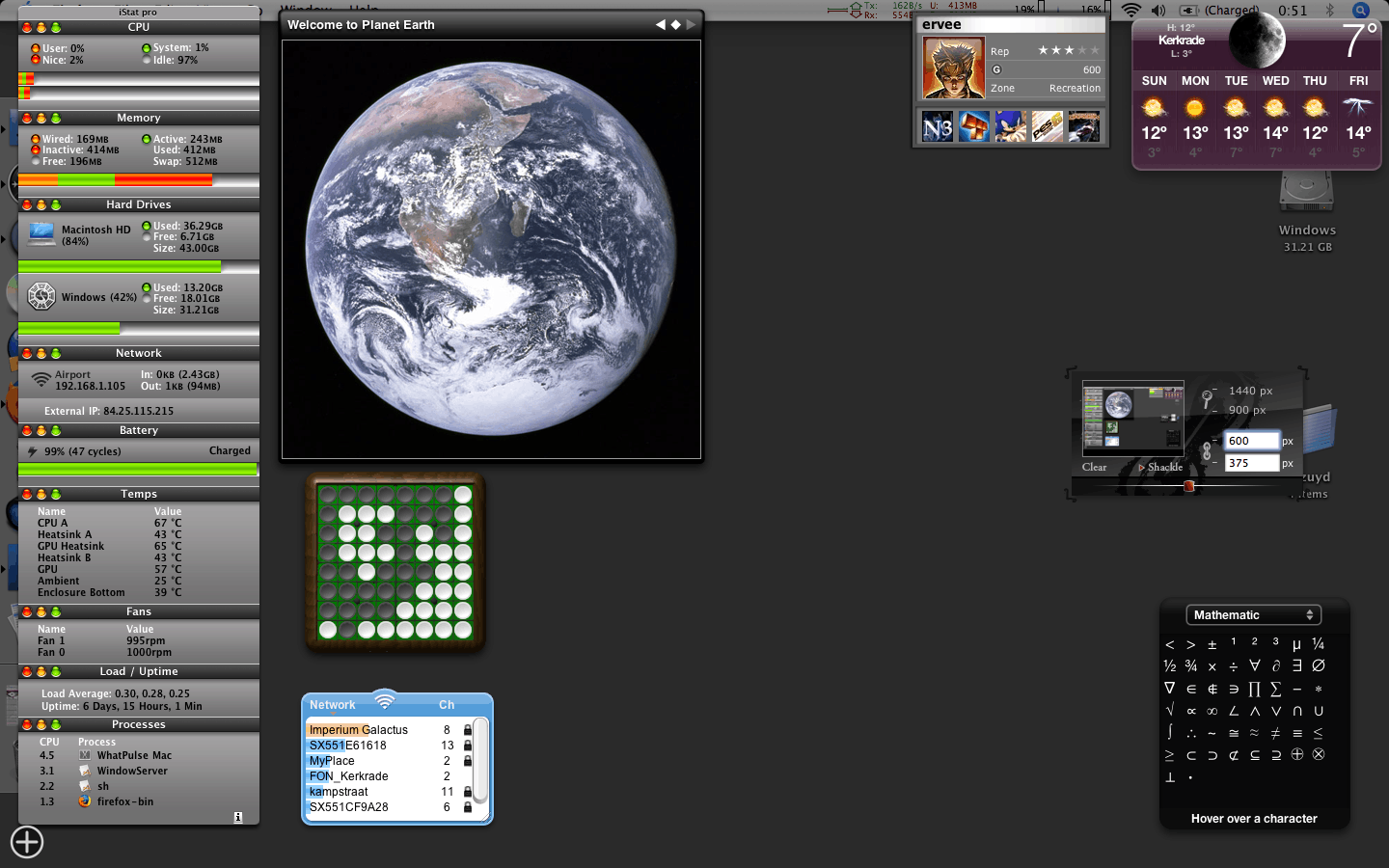
Task: Click the Airport Wi-Fi icon in iStat
Action: pyautogui.click(x=41, y=380)
